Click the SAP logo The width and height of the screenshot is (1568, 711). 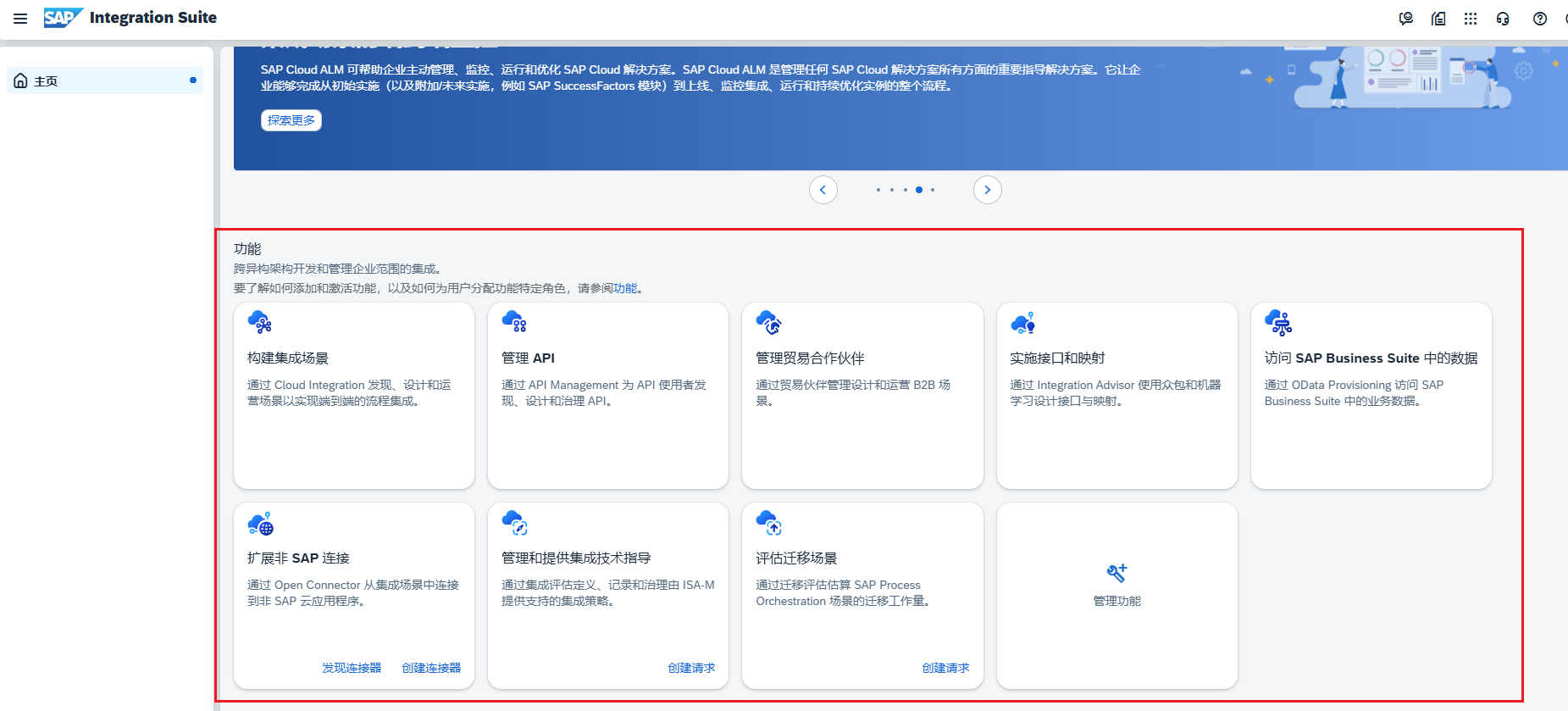pyautogui.click(x=63, y=18)
